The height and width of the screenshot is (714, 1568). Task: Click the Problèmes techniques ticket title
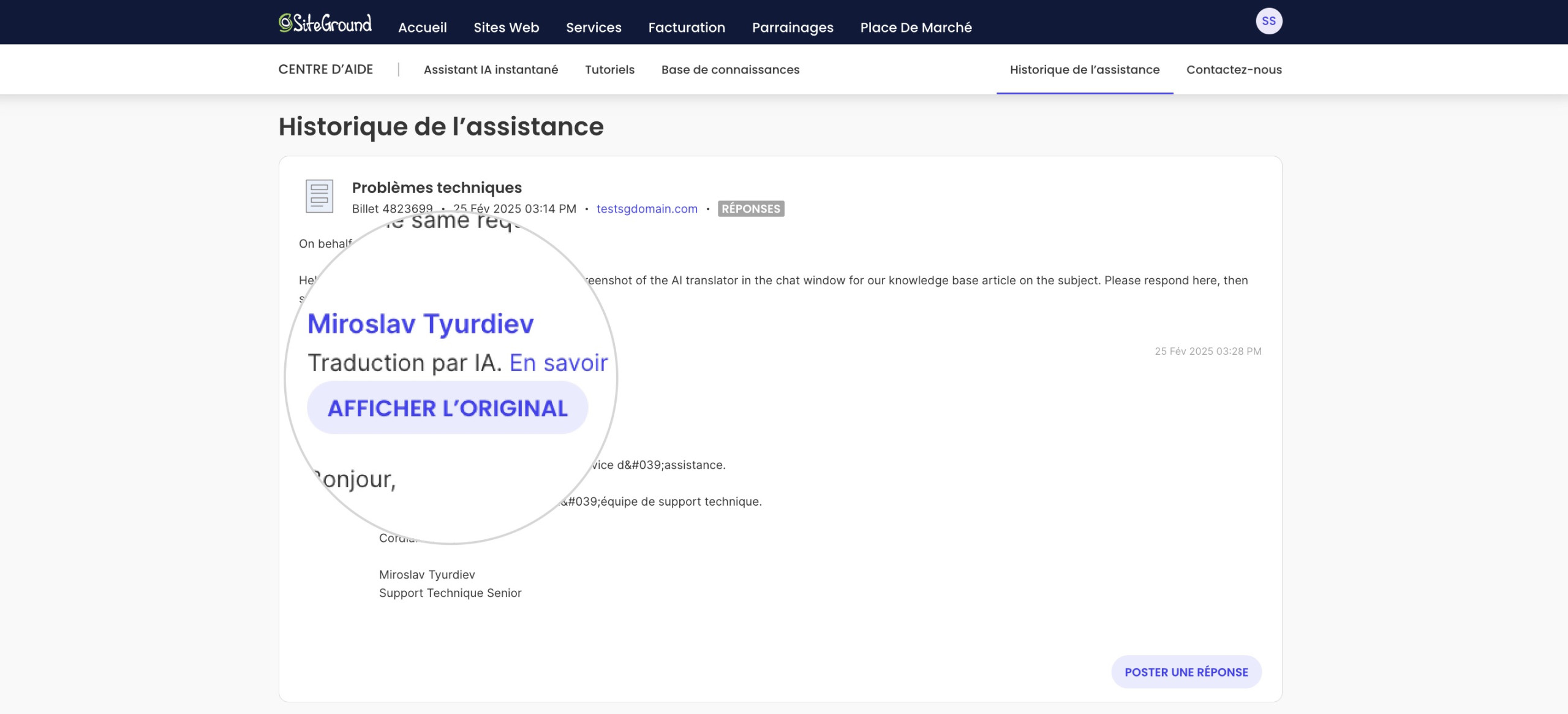(x=437, y=188)
